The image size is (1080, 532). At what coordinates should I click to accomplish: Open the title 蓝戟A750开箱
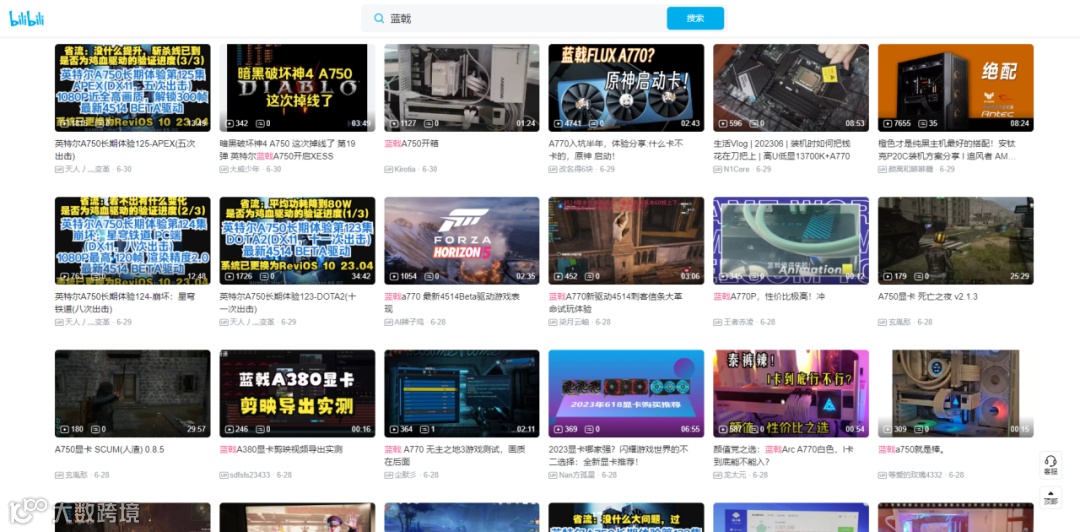[412, 144]
